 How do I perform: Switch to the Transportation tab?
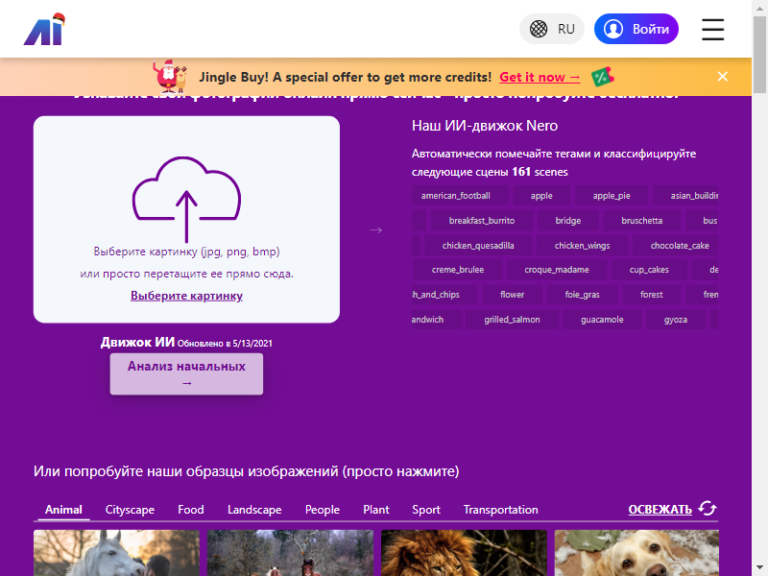tap(501, 510)
